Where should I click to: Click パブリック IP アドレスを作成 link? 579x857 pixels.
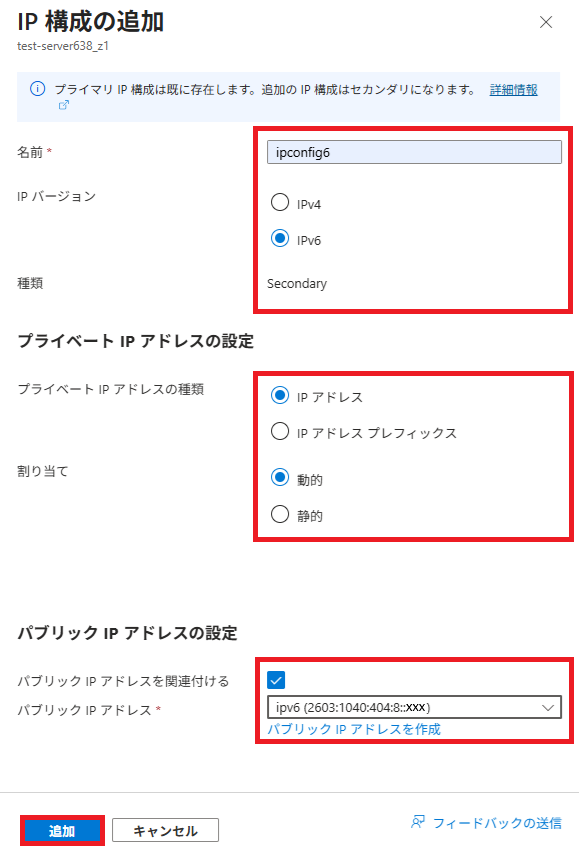point(354,729)
